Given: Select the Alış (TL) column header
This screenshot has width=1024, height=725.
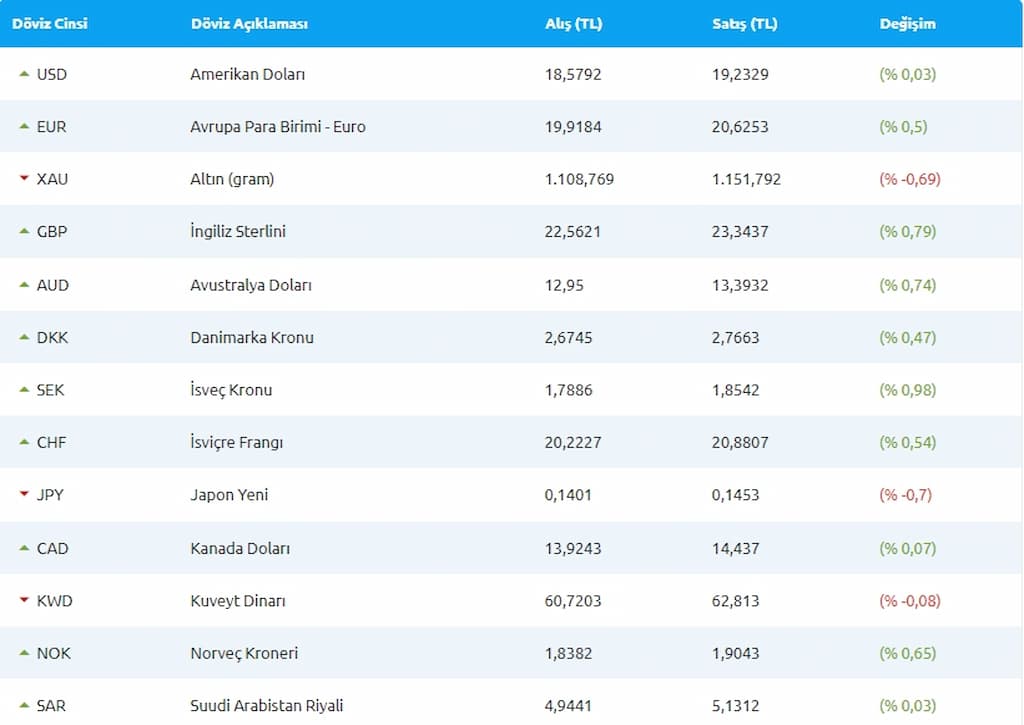Looking at the screenshot, I should click(573, 23).
